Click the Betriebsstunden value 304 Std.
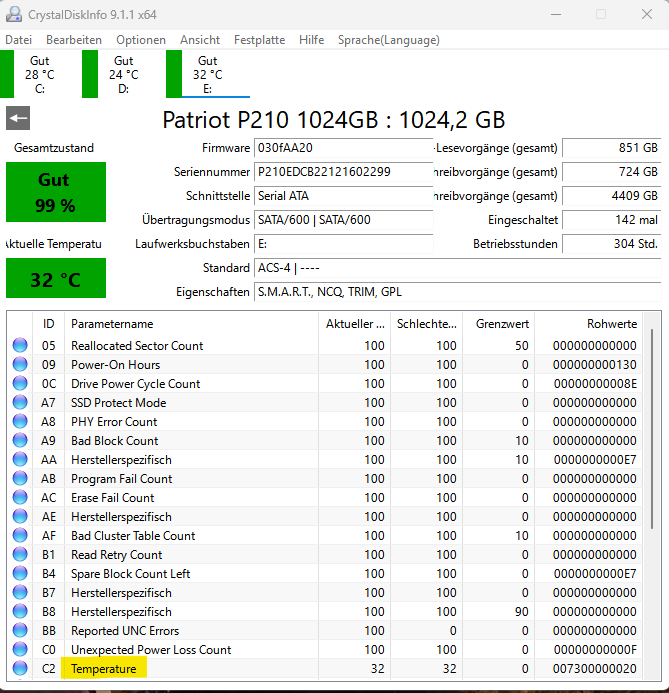 click(x=612, y=244)
